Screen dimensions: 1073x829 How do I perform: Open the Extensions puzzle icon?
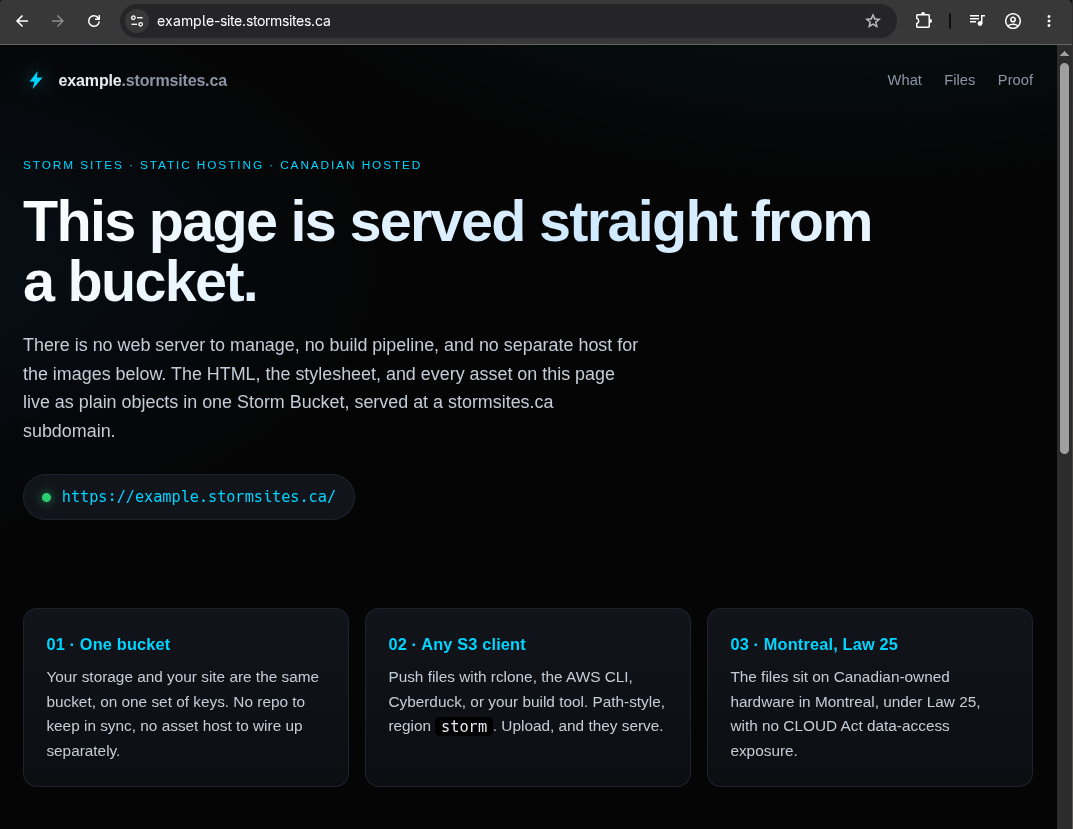pyautogui.click(x=923, y=21)
